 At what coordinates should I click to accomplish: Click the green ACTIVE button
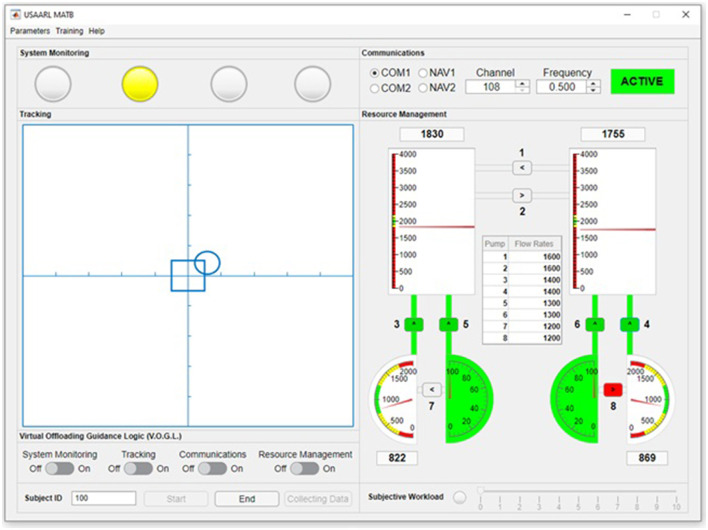[642, 82]
